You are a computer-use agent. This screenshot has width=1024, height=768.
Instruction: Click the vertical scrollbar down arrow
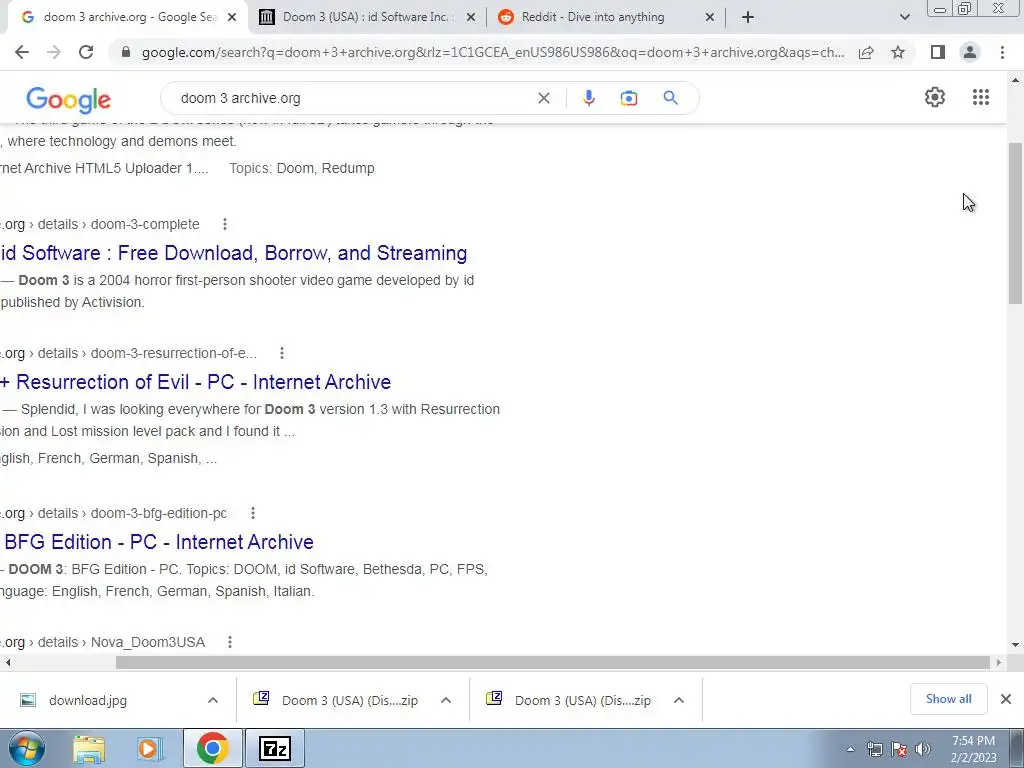click(1015, 645)
